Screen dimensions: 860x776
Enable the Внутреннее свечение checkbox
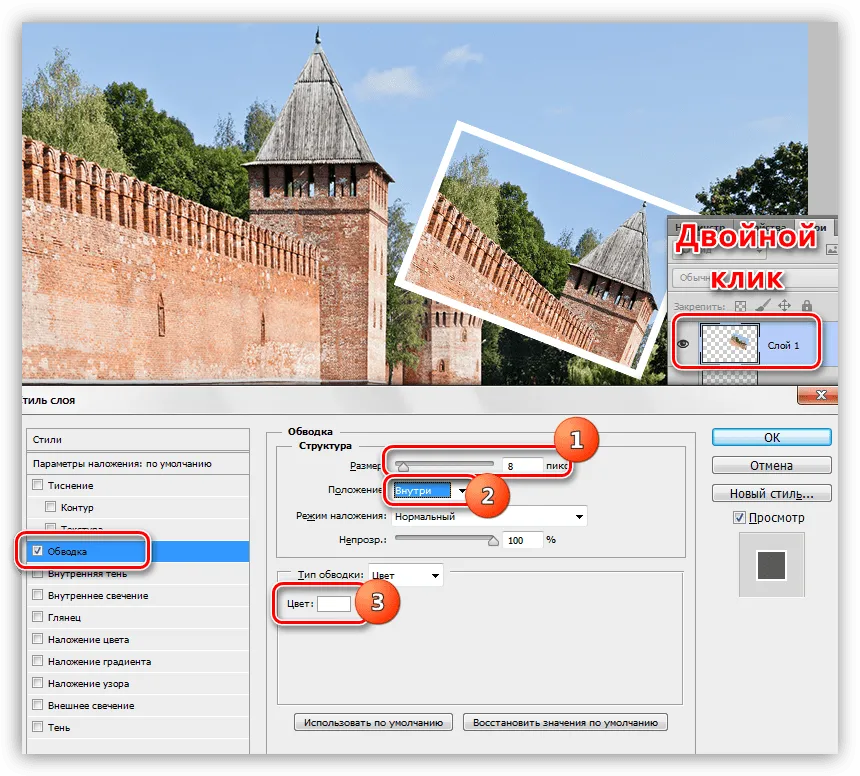click(x=37, y=595)
